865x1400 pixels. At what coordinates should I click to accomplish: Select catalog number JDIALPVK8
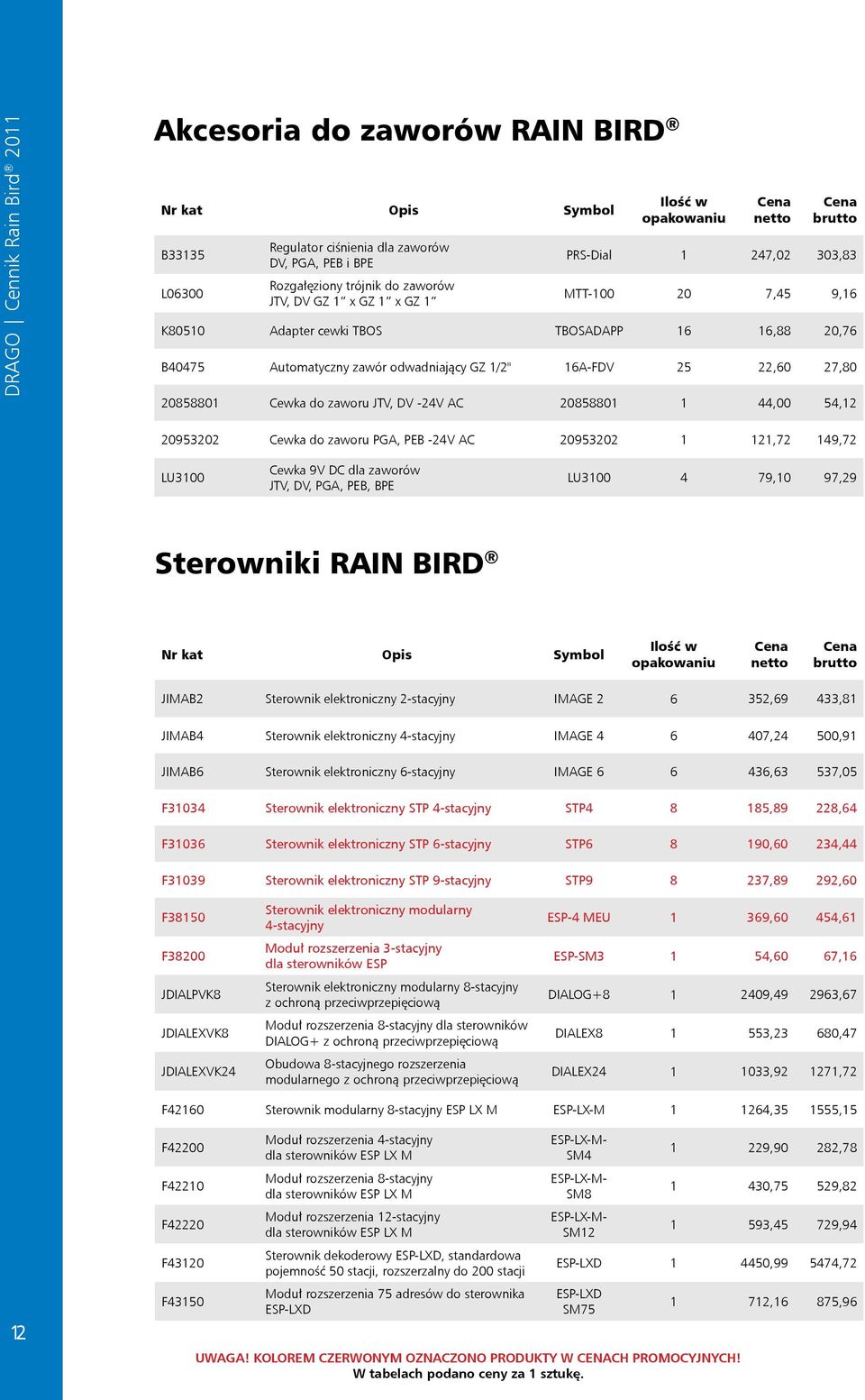[x=191, y=994]
